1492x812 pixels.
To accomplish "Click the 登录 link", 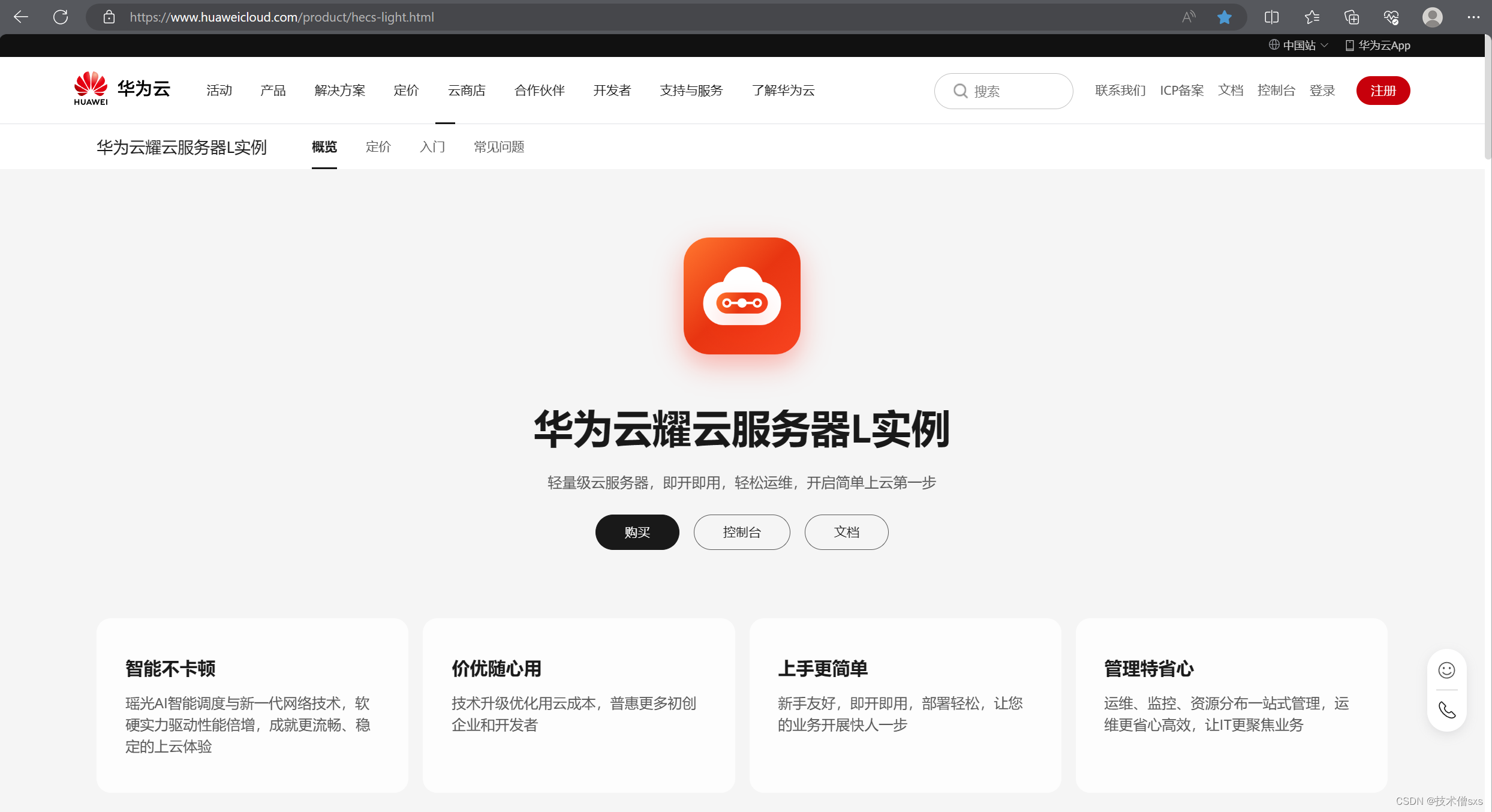I will pyautogui.click(x=1322, y=91).
